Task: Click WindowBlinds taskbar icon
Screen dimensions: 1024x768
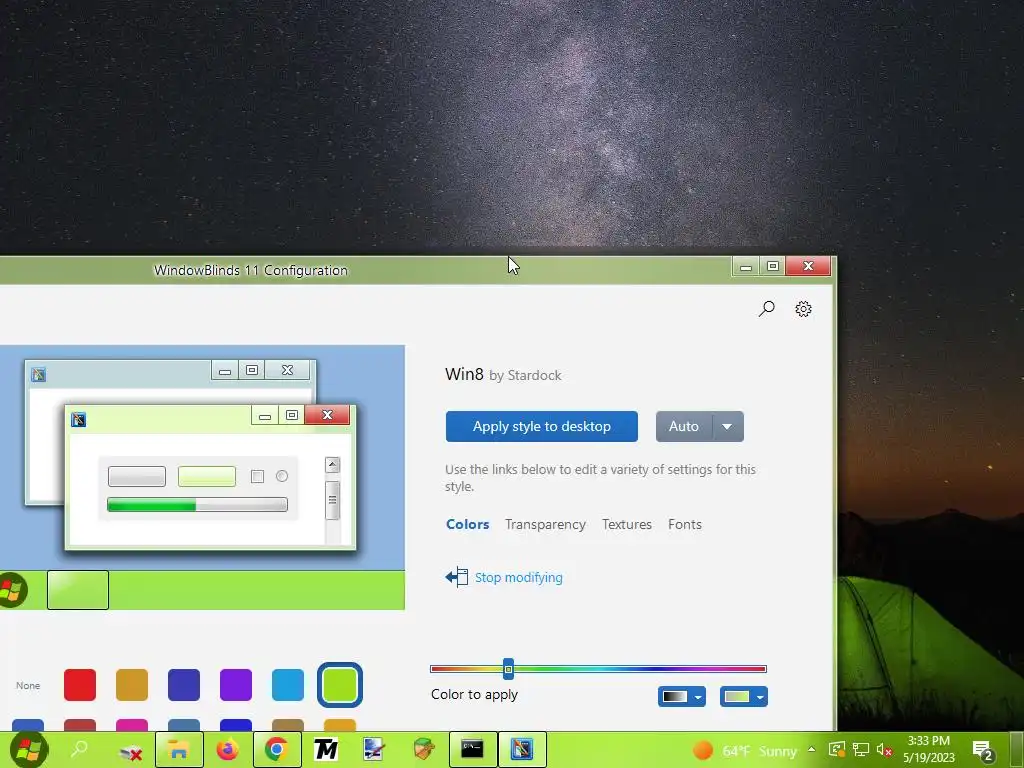Action: pos(522,749)
